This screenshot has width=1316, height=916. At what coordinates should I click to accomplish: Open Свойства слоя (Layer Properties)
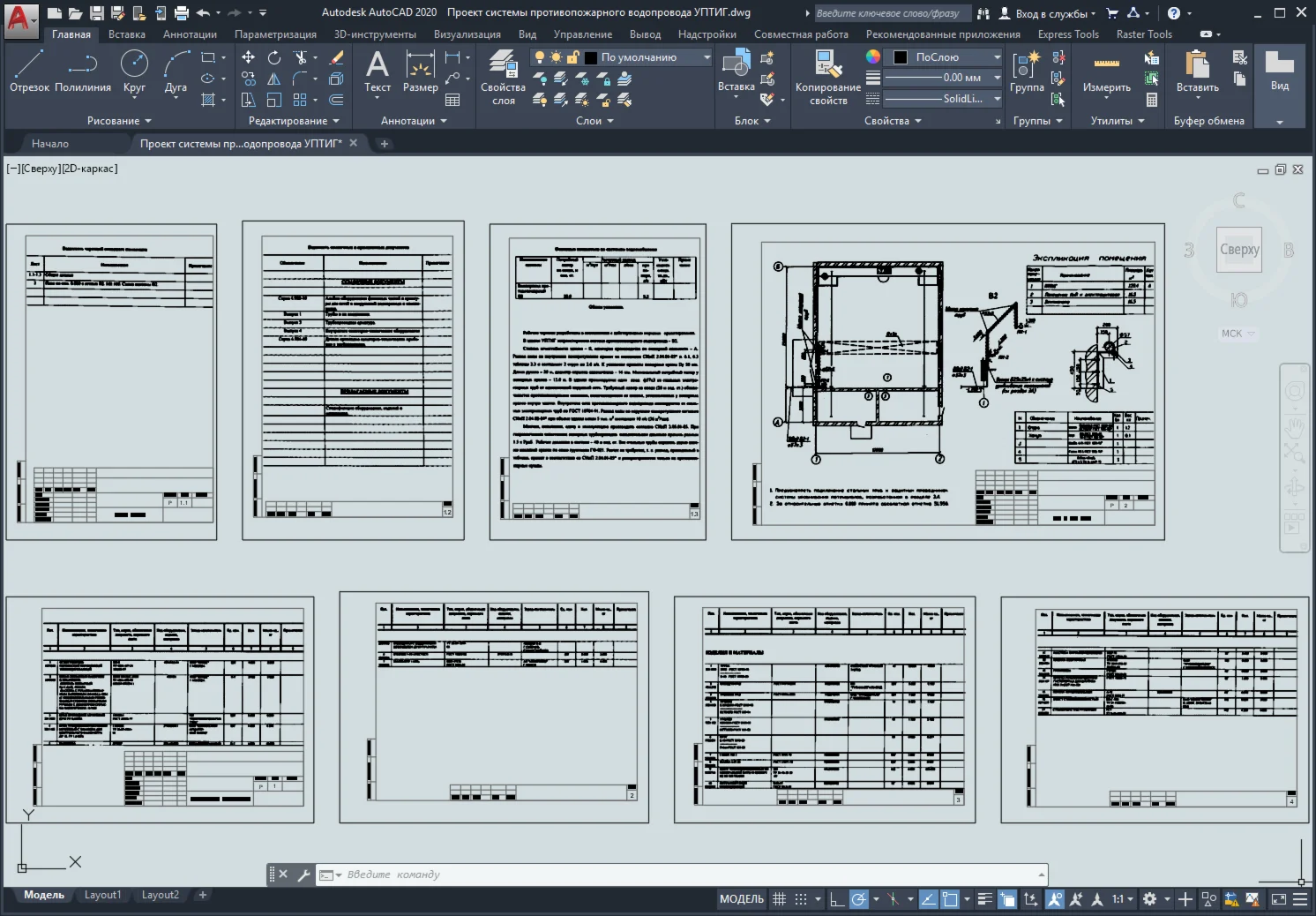(x=503, y=77)
